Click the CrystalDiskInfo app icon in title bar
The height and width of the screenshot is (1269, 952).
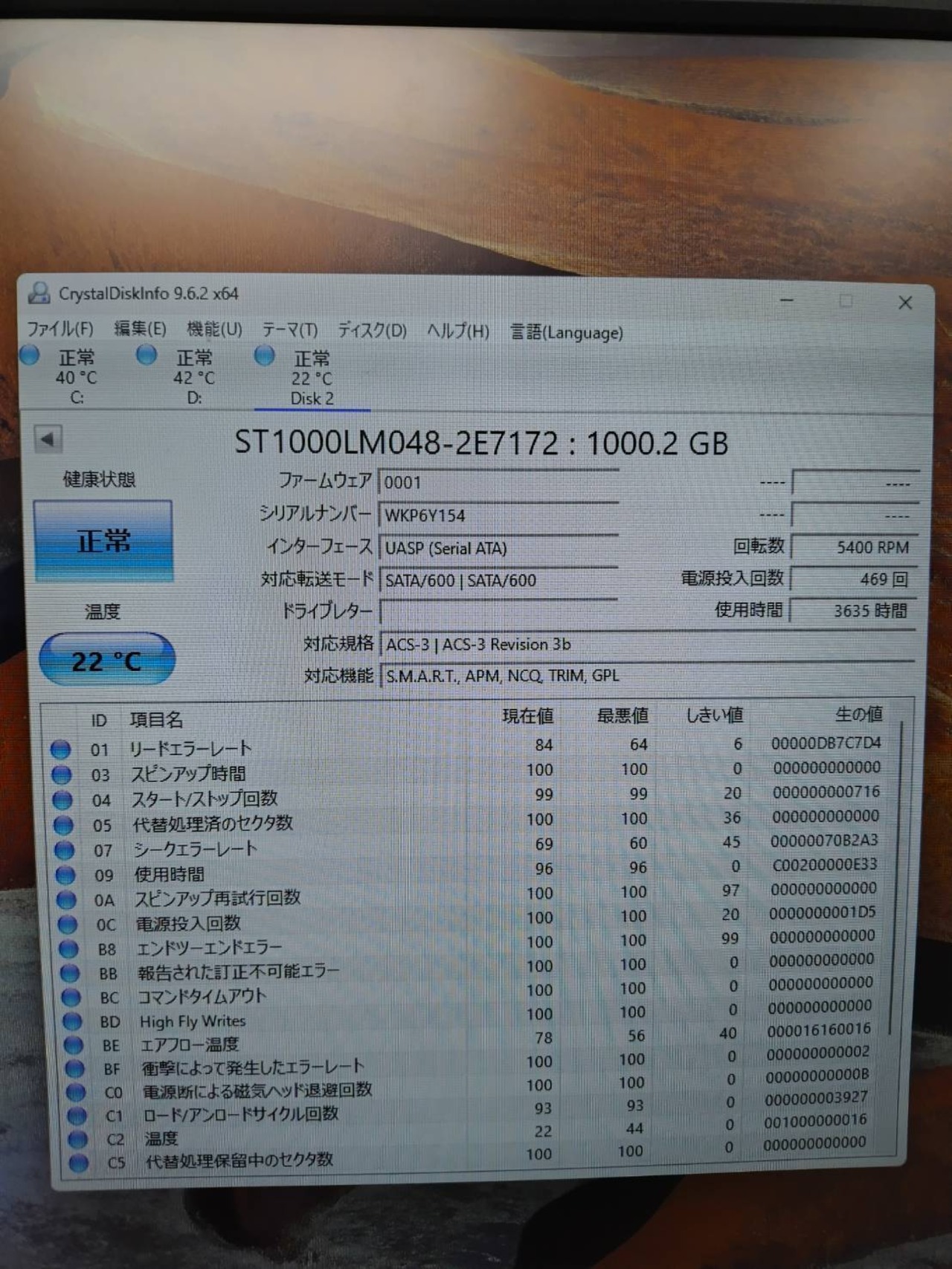click(x=39, y=293)
